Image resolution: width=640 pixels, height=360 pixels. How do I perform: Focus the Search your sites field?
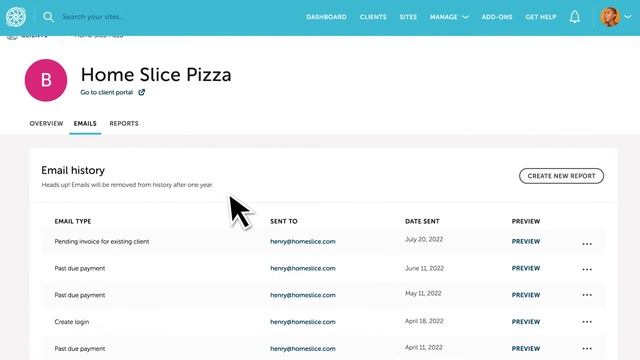(94, 17)
